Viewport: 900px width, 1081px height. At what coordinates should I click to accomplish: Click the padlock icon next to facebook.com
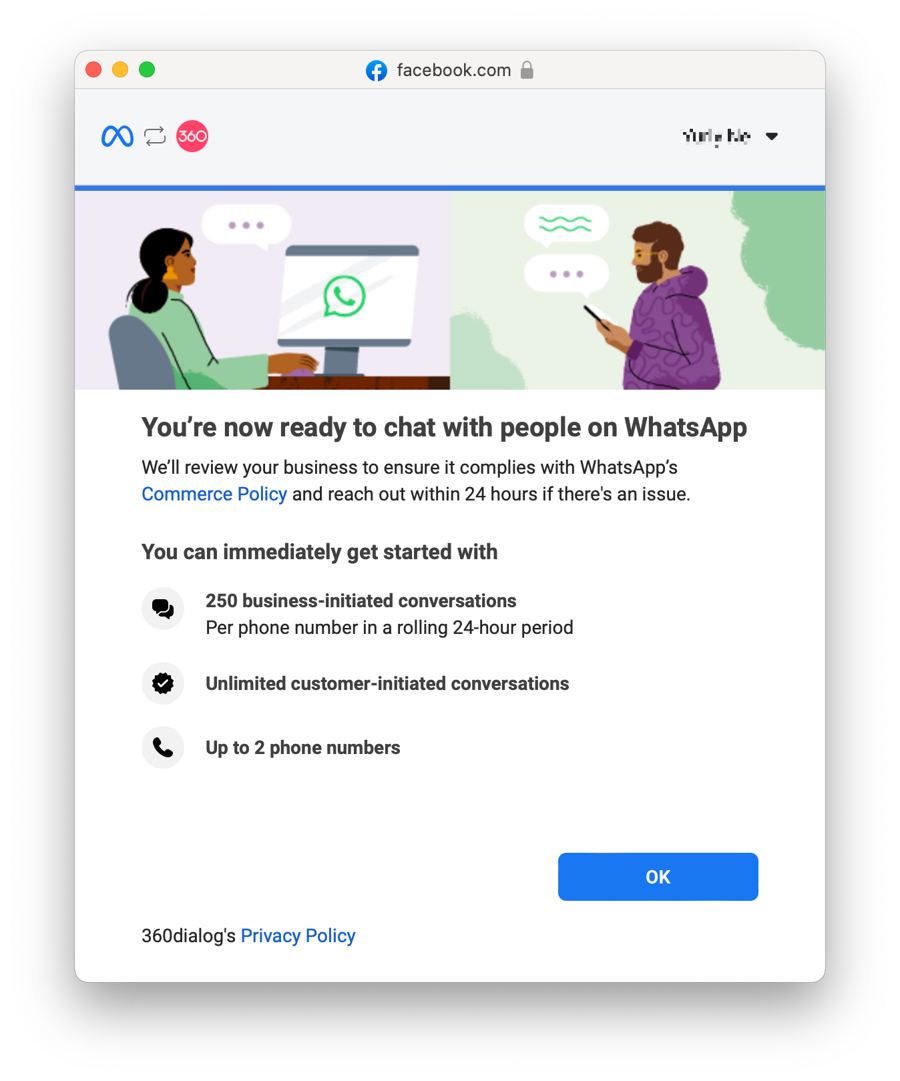[527, 70]
